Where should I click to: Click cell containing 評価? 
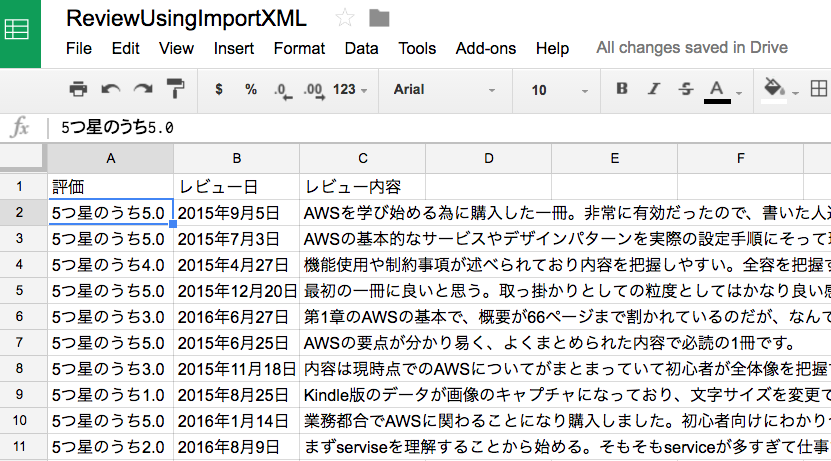tap(110, 187)
